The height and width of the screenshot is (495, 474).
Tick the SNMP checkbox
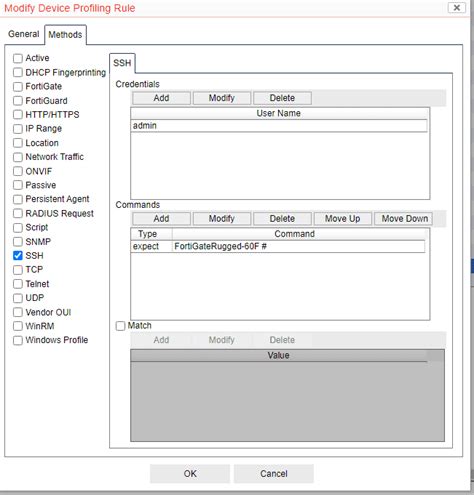click(x=18, y=242)
